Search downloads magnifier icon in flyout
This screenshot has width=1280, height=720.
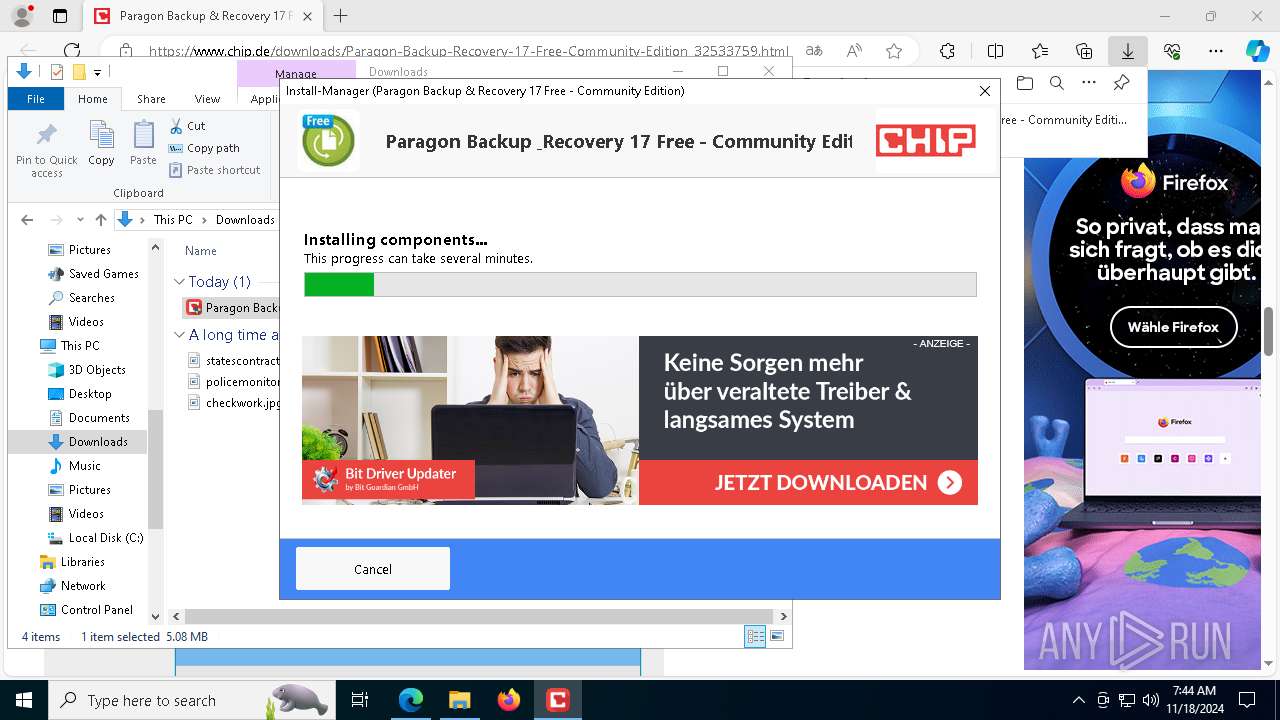coord(1056,83)
